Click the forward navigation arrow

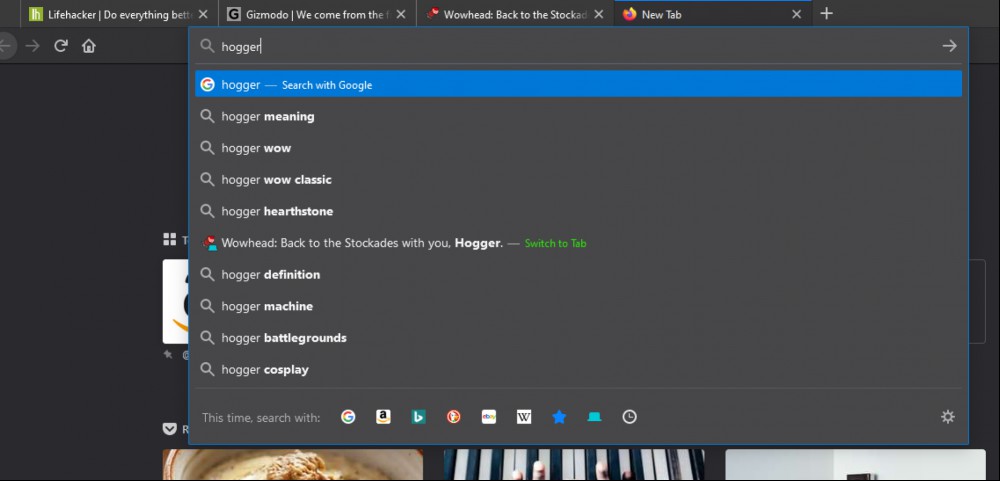pos(33,46)
